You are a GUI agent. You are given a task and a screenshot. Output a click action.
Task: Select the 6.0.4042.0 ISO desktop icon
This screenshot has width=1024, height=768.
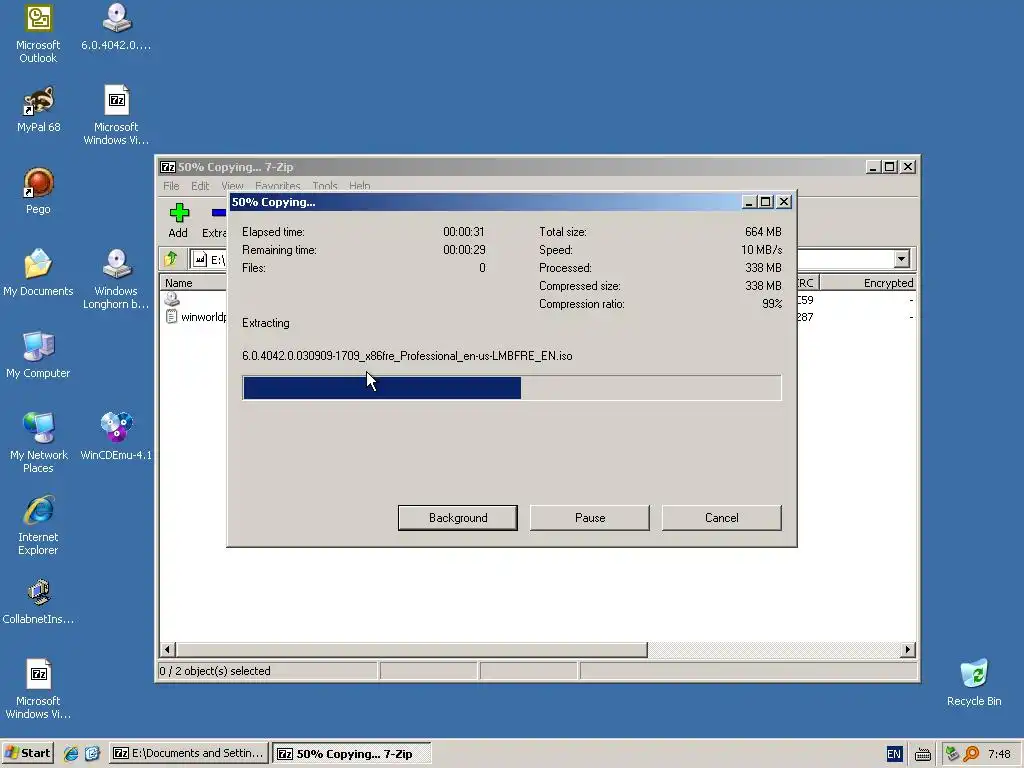coord(116,27)
